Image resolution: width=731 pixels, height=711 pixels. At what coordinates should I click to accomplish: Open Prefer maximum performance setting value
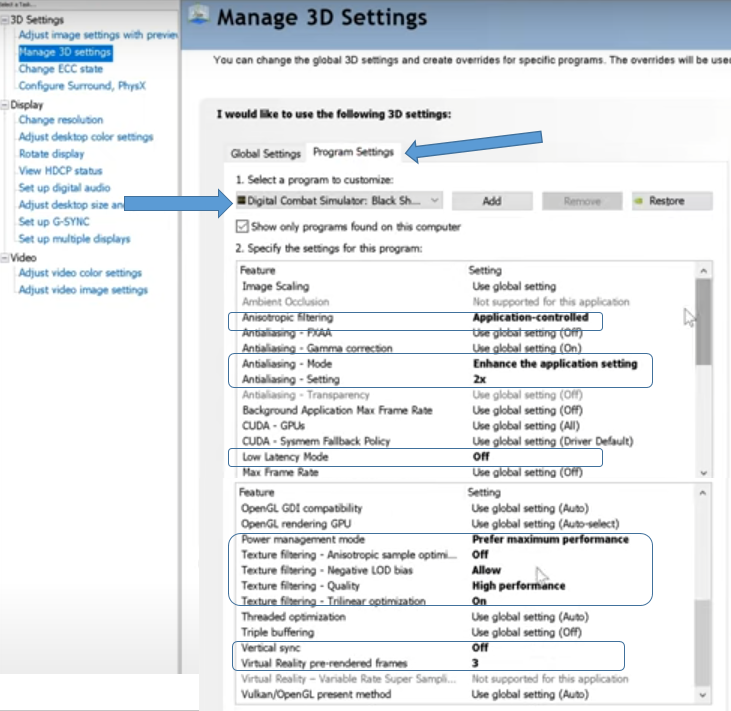(550, 539)
